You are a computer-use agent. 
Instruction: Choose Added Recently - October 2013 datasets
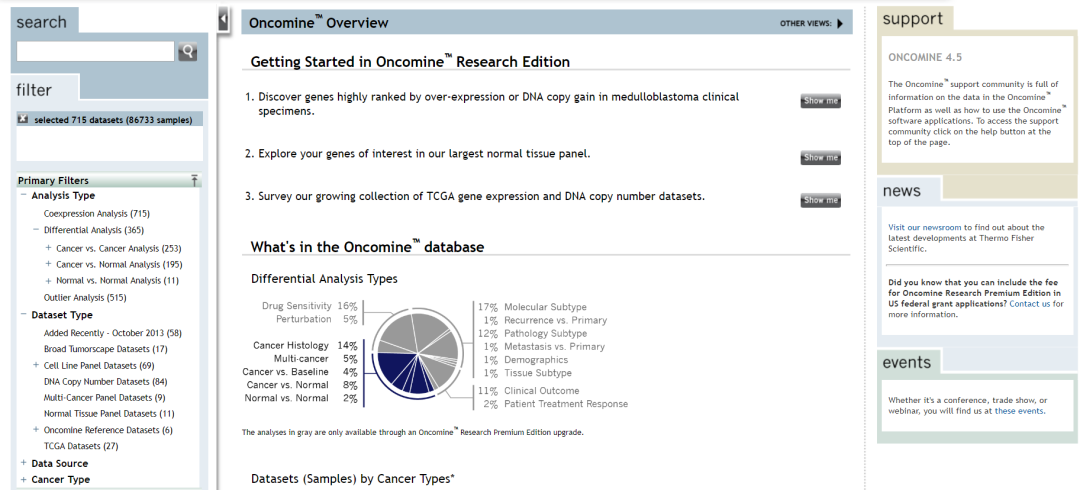click(x=112, y=333)
